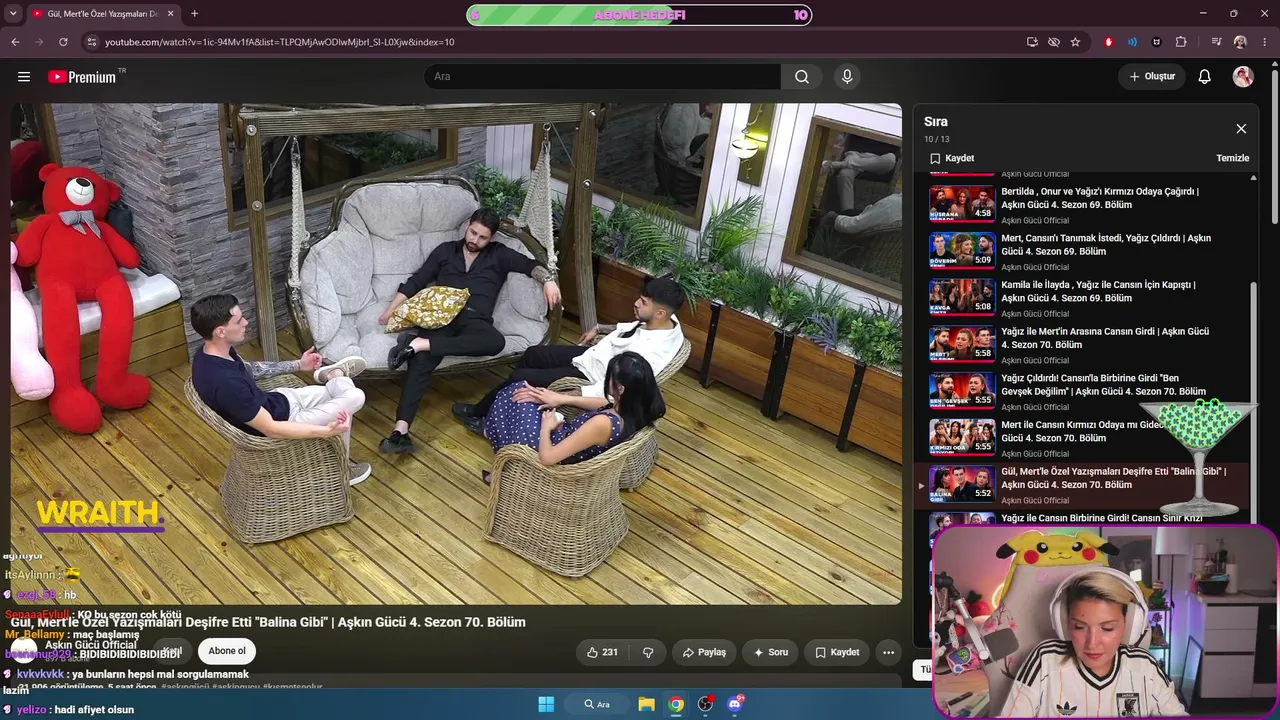Open Chrome media controls icon
Viewport: 1280px width, 720px height.
[x=1216, y=42]
